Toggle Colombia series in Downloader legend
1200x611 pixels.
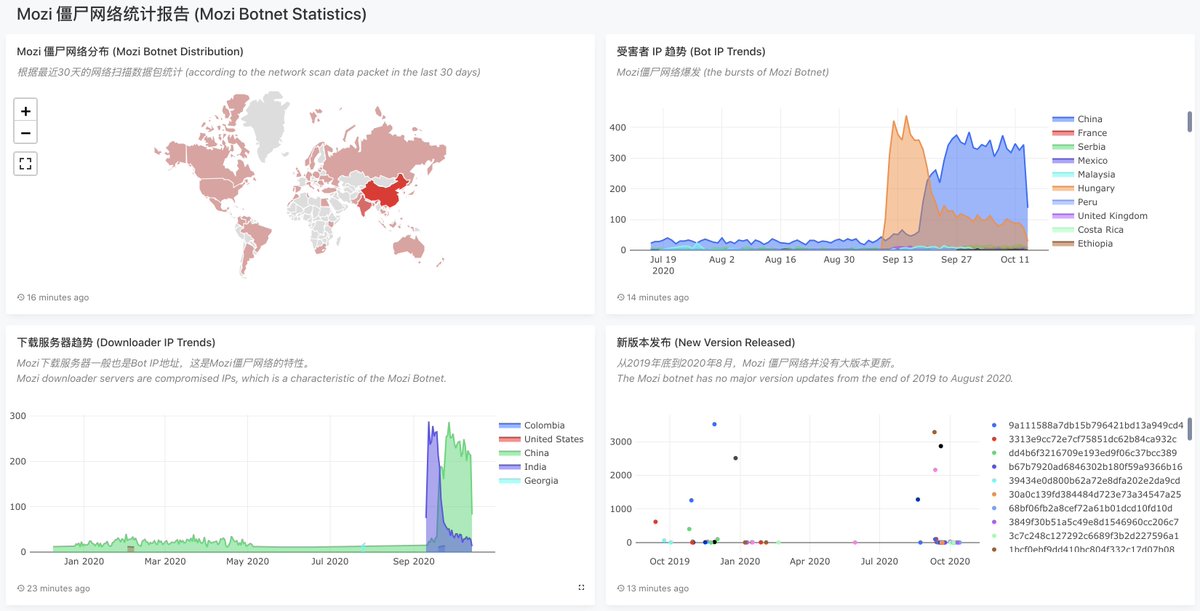(x=532, y=426)
